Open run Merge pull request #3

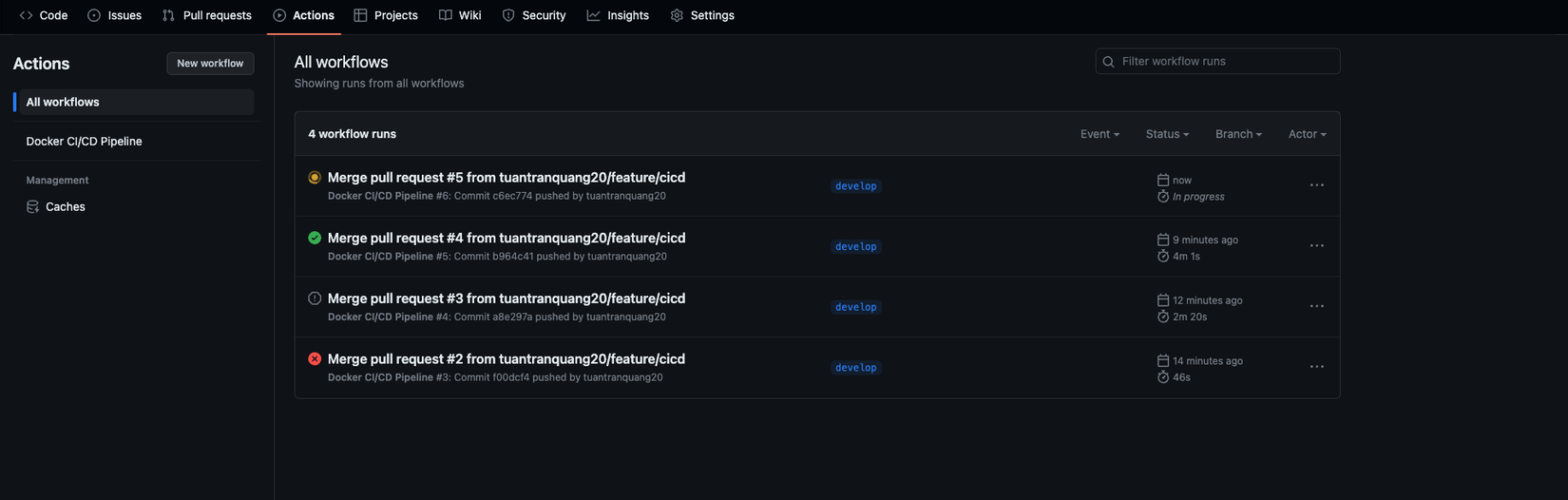[507, 298]
